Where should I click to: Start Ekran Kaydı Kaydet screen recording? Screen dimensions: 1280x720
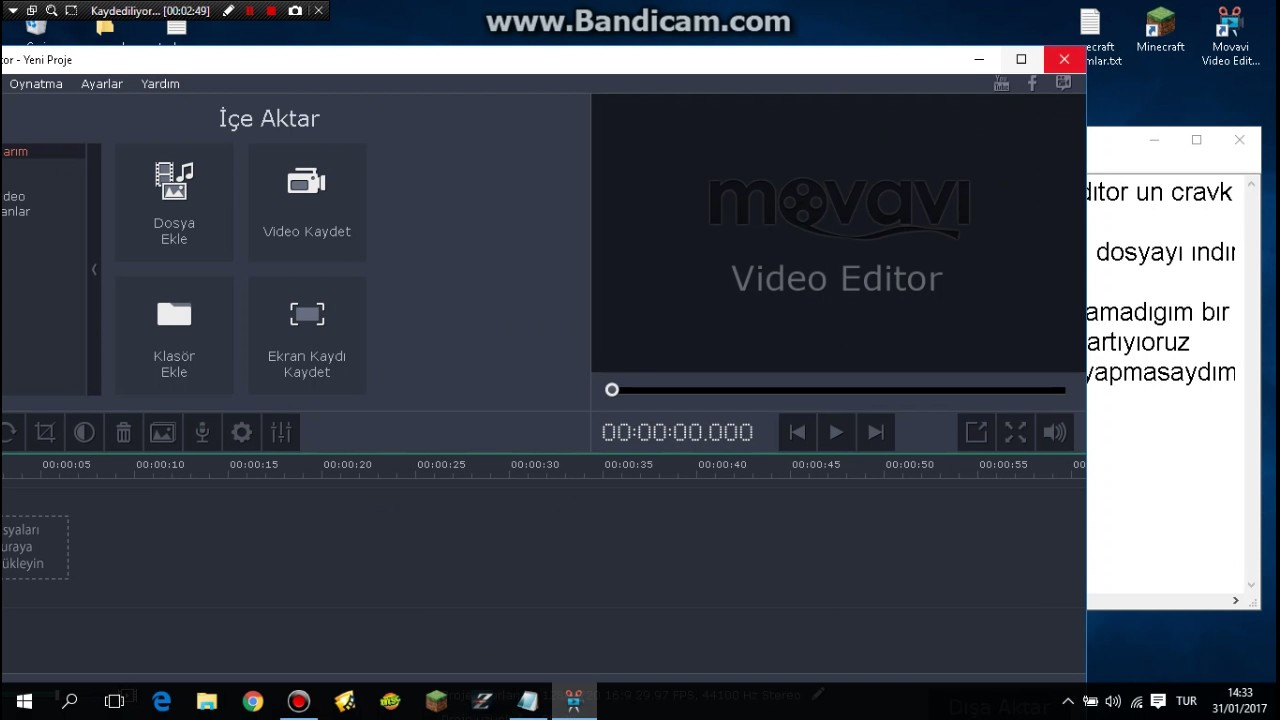[x=307, y=335]
